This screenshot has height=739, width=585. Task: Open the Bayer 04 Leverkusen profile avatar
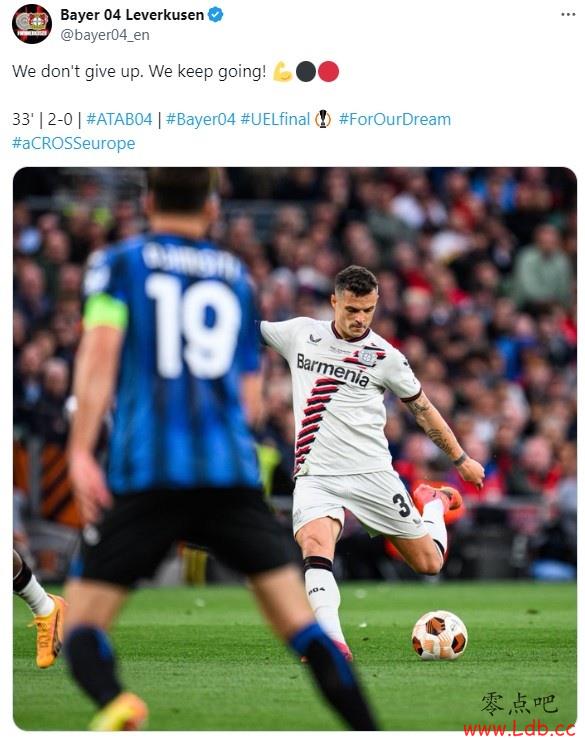point(32,24)
